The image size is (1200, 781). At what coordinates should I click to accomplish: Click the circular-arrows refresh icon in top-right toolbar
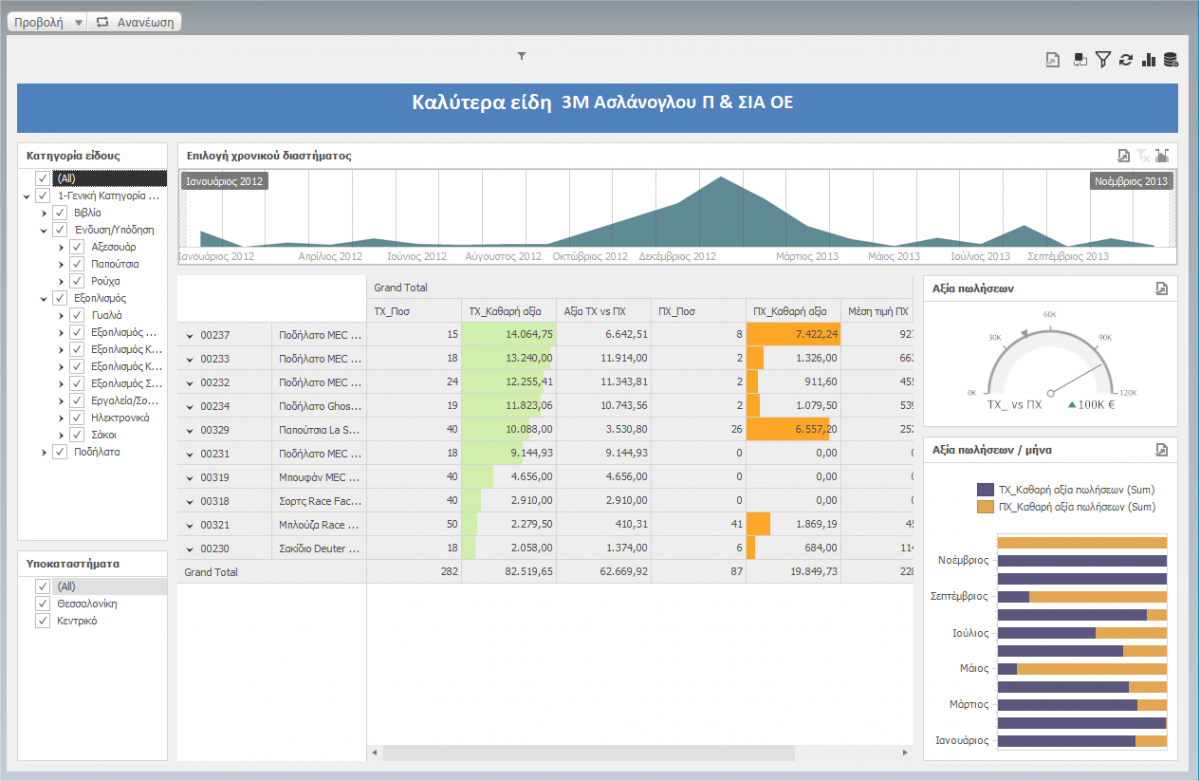tap(1126, 60)
